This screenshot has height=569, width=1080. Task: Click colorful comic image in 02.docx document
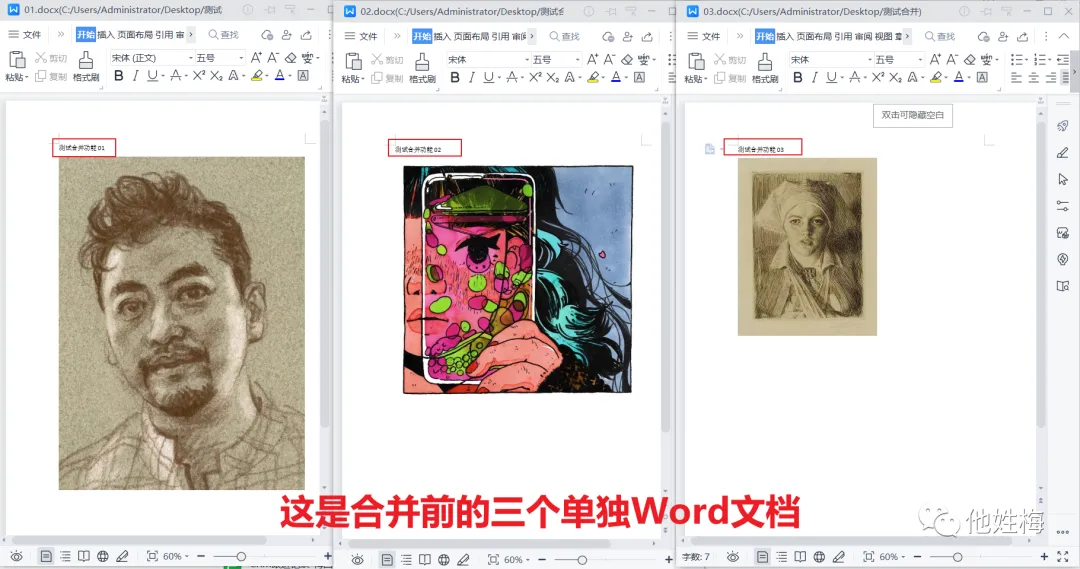(x=517, y=279)
